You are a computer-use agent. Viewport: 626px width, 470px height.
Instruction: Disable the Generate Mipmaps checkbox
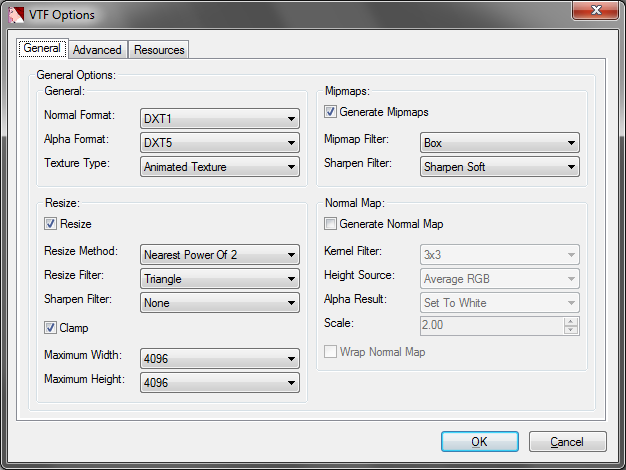(331, 112)
